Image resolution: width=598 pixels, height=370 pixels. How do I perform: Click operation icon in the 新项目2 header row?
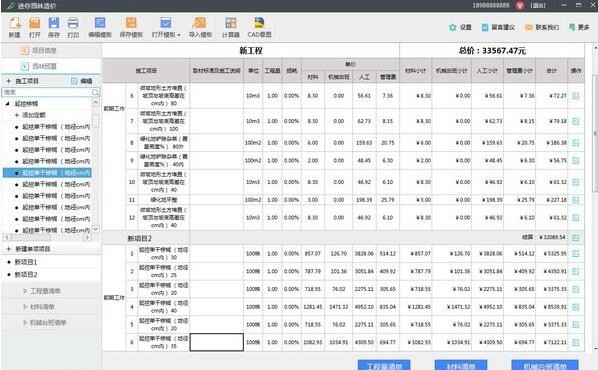[x=576, y=238]
